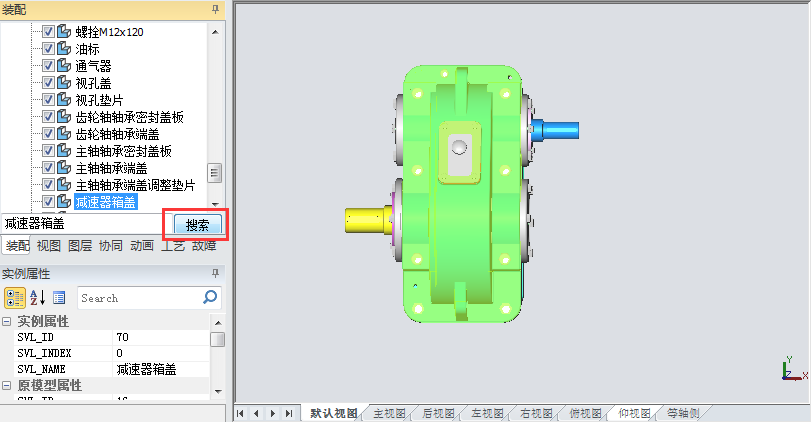The width and height of the screenshot is (811, 422).
Task: Uncheck the 螺栓M12x120 checkbox
Action: (47, 32)
